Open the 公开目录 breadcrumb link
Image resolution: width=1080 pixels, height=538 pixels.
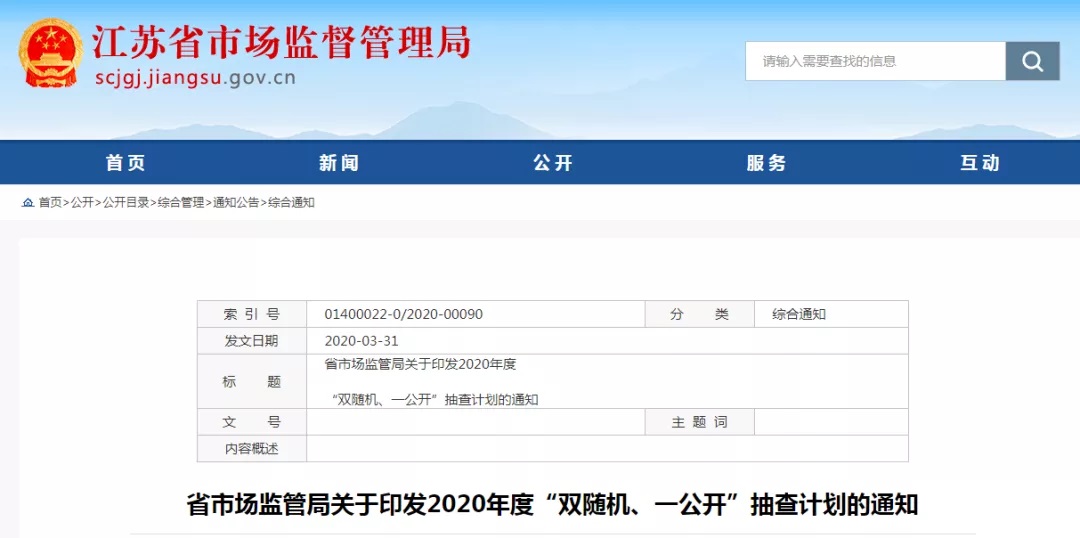pos(126,202)
